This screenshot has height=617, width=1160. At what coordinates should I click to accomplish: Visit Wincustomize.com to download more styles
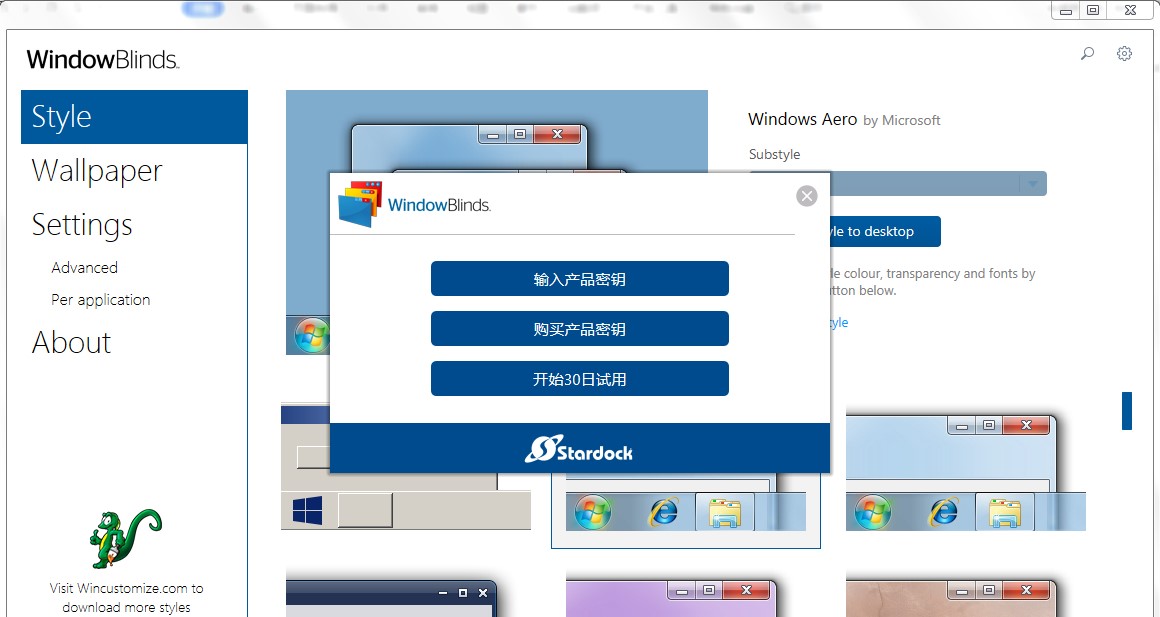click(x=126, y=598)
